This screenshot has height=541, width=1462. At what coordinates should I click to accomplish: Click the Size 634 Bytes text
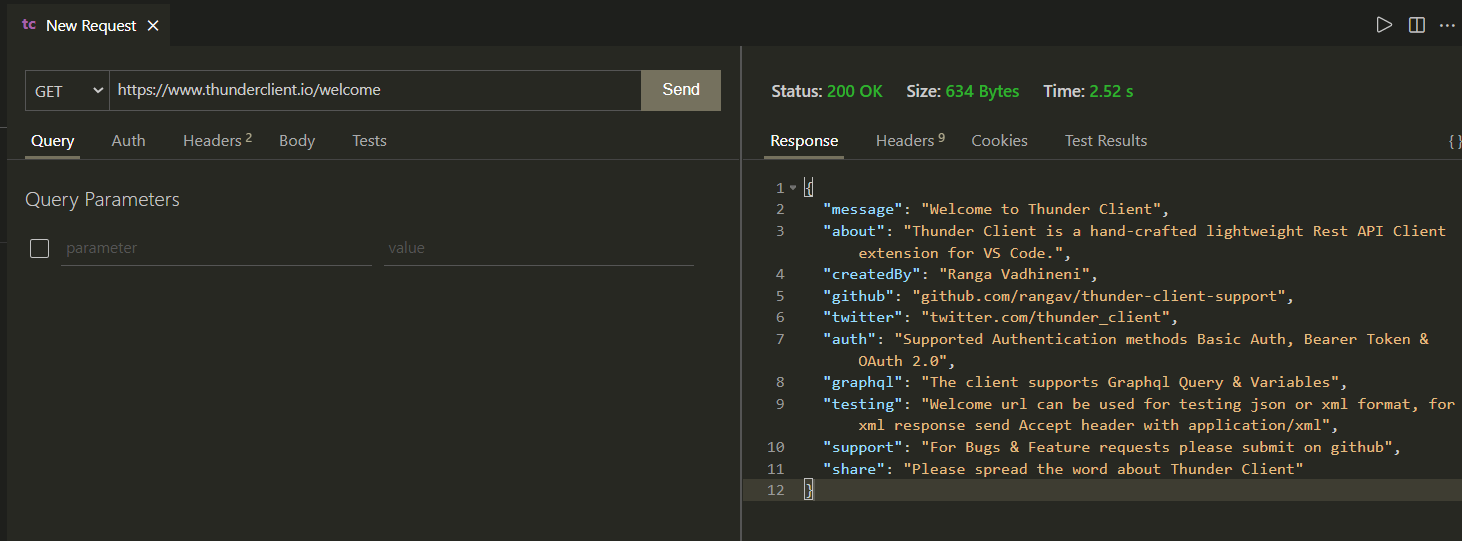963,91
